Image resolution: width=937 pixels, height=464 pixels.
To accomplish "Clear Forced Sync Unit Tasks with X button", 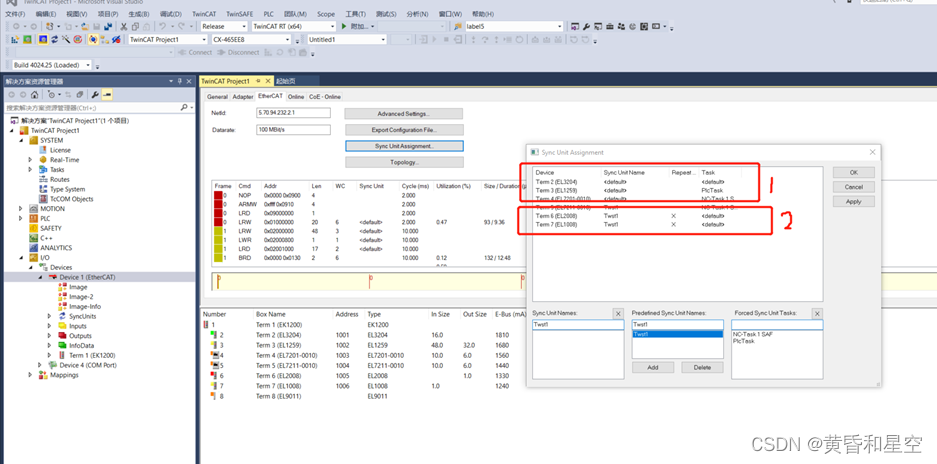I will pyautogui.click(x=815, y=314).
